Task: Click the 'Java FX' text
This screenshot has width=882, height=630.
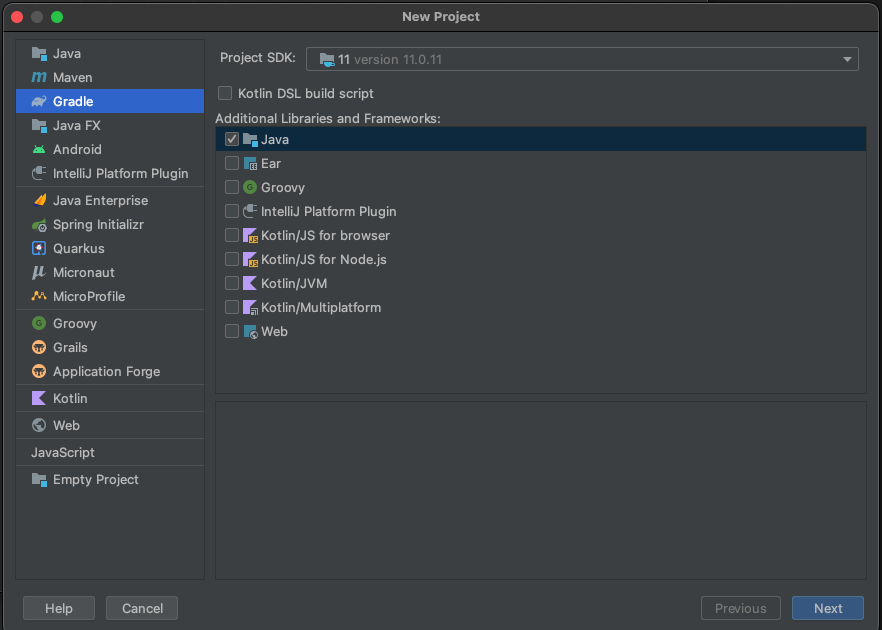Action: tap(76, 125)
